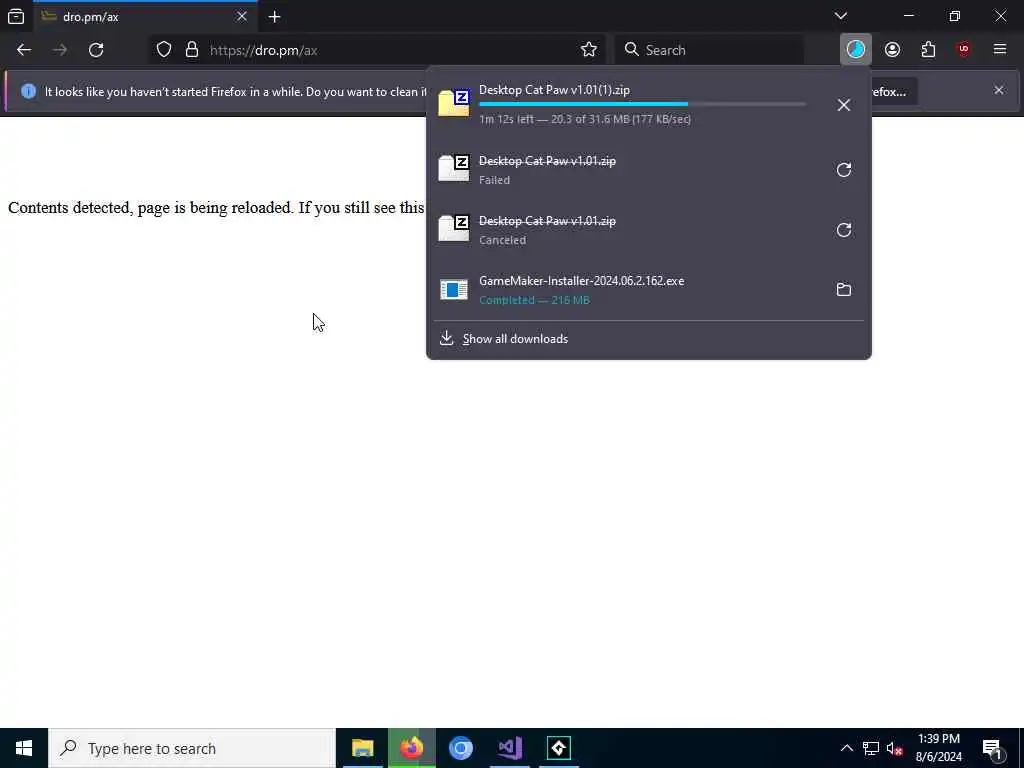Close the dro.pm/ax tab
The width and height of the screenshot is (1024, 768).
242,16
